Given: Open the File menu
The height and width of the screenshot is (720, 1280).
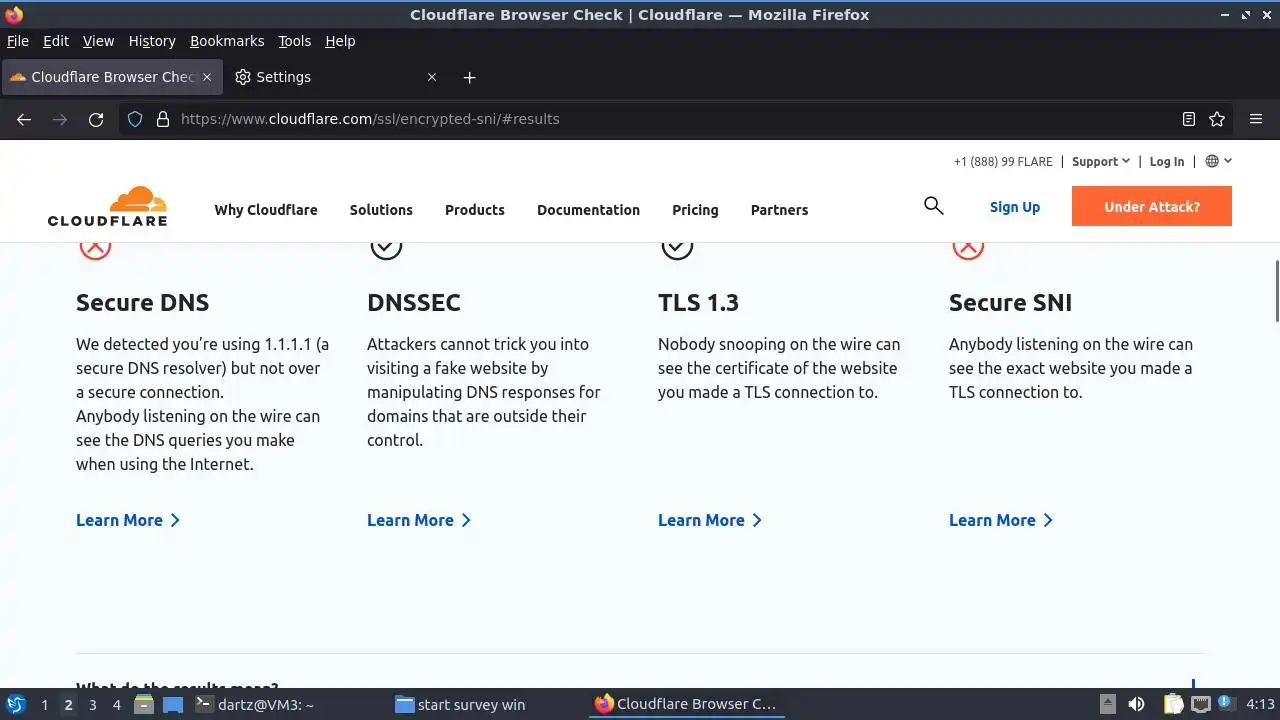Looking at the screenshot, I should click(x=18, y=41).
